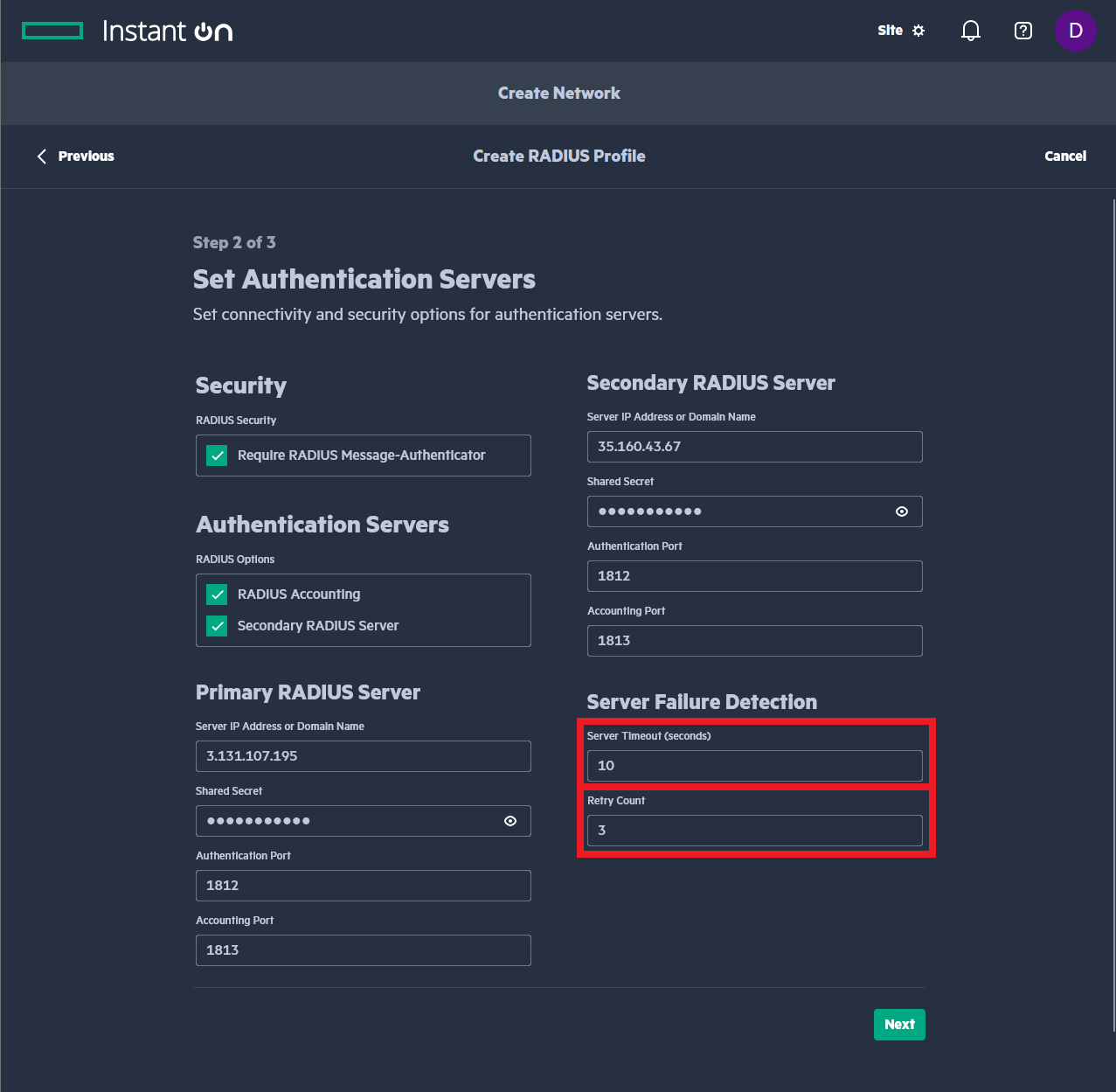The width and height of the screenshot is (1116, 1092).
Task: Edit the Server Timeout seconds field
Action: [x=755, y=766]
